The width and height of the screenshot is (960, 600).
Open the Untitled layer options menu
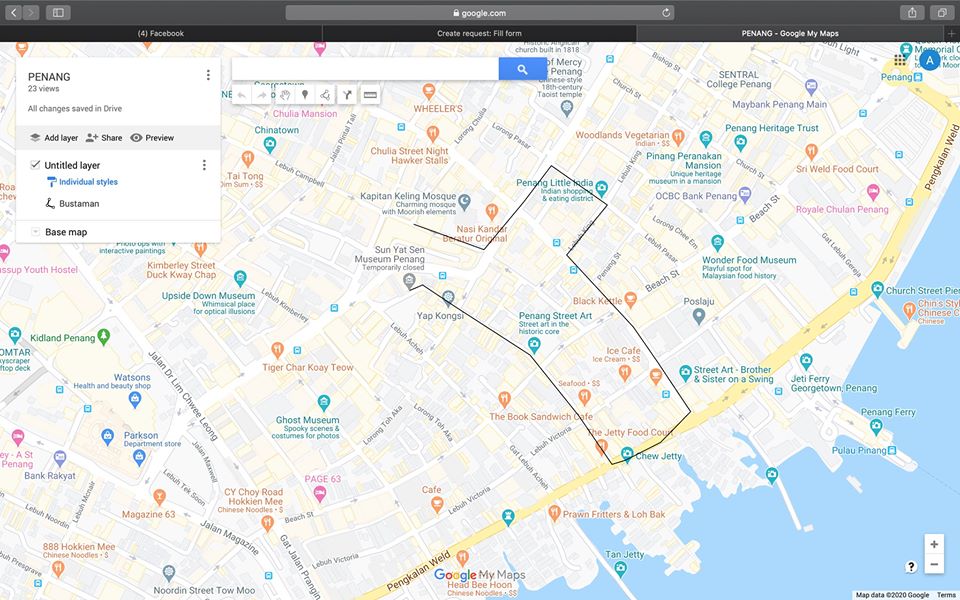[x=204, y=165]
